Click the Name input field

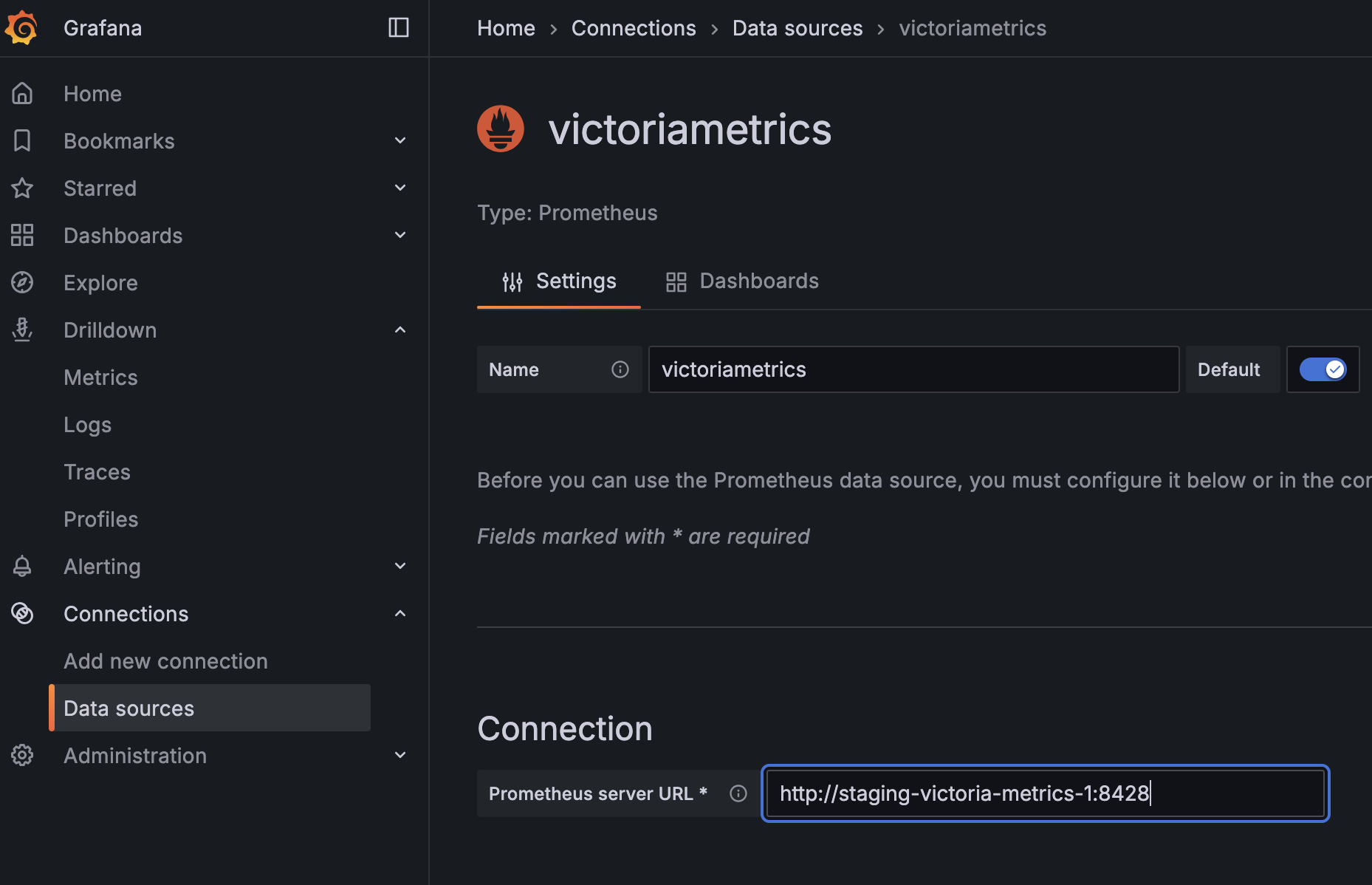913,369
